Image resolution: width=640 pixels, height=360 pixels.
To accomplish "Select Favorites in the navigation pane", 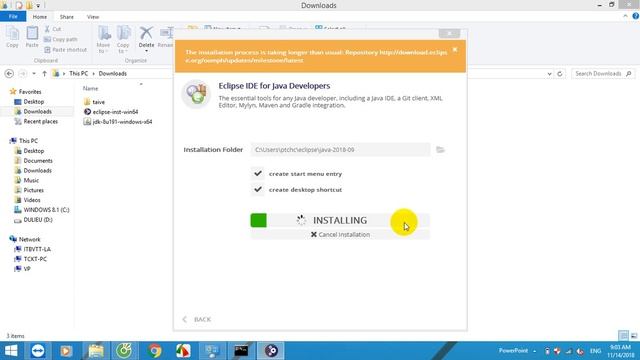I will tap(30, 92).
